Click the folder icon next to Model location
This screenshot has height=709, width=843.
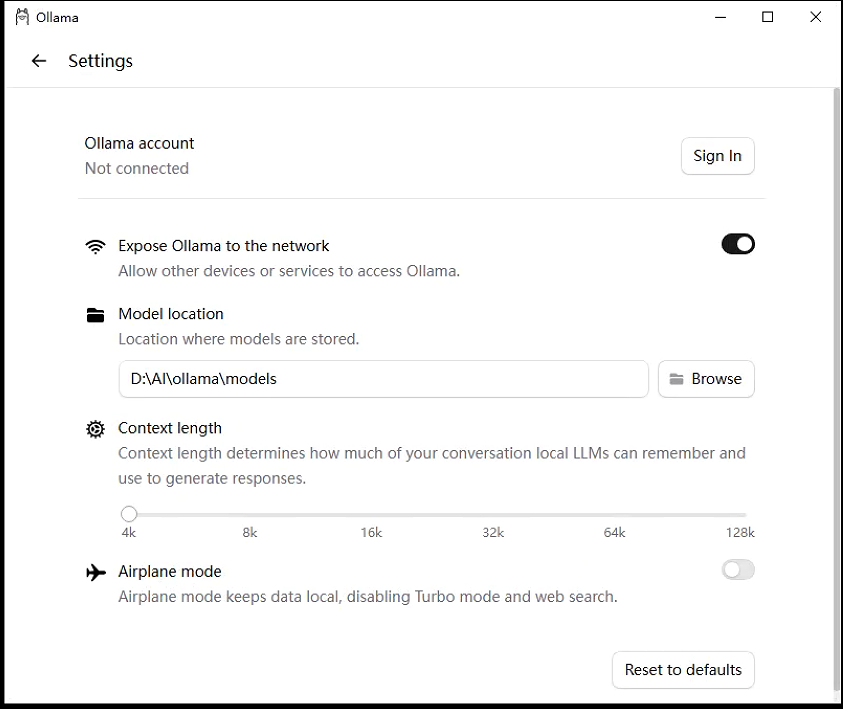pyautogui.click(x=96, y=315)
